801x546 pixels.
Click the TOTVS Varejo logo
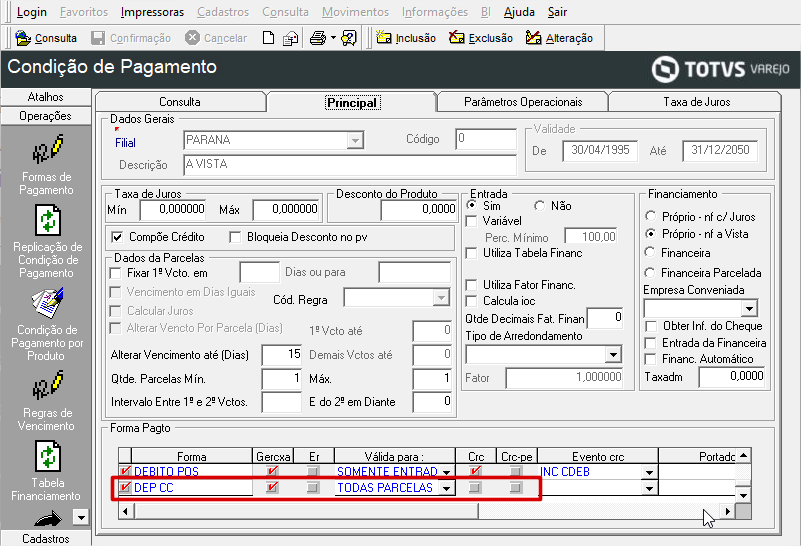[720, 69]
